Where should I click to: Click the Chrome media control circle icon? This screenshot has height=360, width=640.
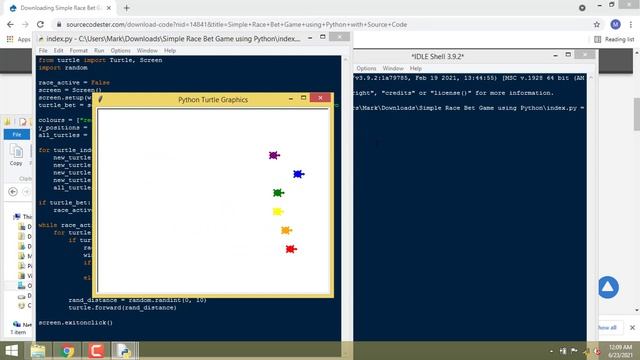click(x=582, y=8)
